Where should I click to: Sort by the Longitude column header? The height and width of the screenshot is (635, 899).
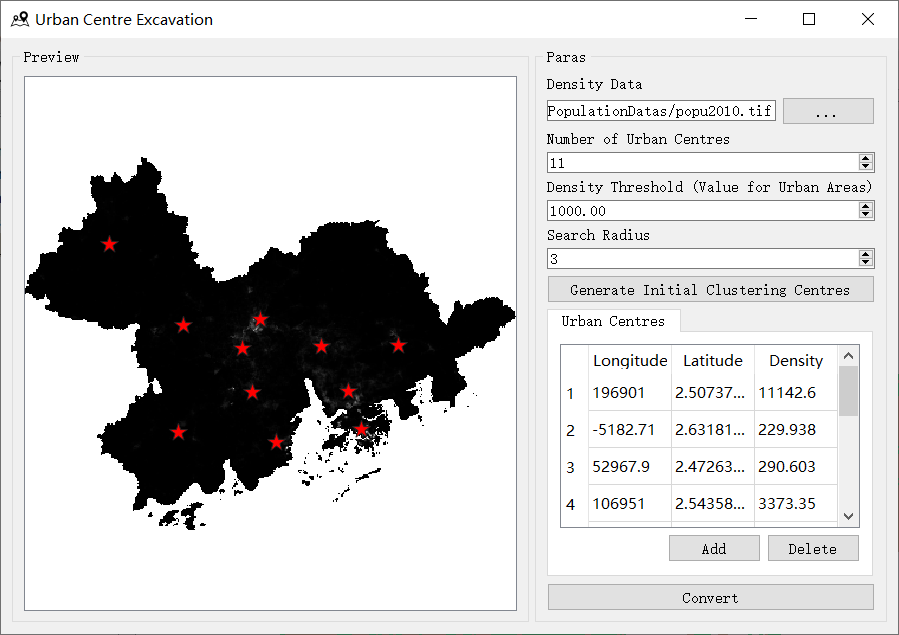pos(629,360)
